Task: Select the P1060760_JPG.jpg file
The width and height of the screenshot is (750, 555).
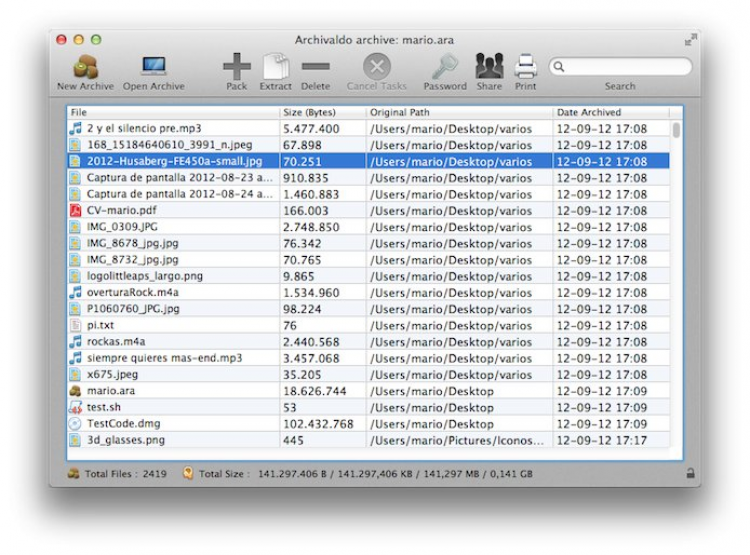Action: pos(133,309)
